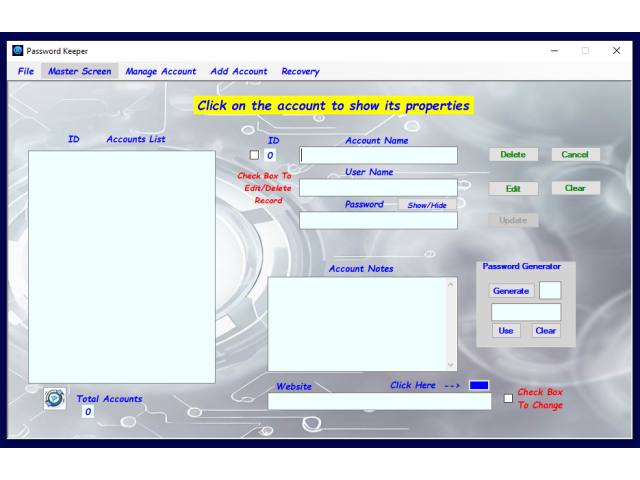The image size is (640, 480).
Task: Click the blue box next to Click Here
Action: [479, 385]
